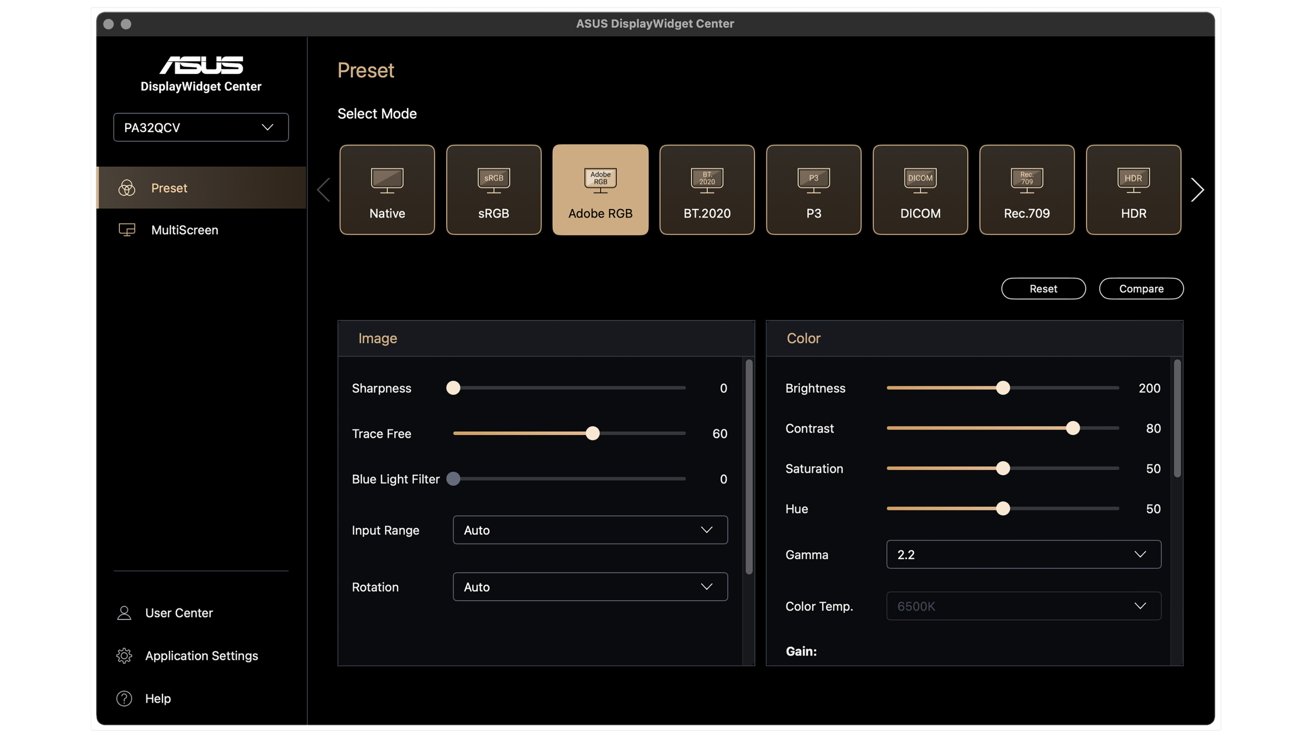Select the DICOM preset mode
This screenshot has height=738, width=1312.
coord(920,190)
